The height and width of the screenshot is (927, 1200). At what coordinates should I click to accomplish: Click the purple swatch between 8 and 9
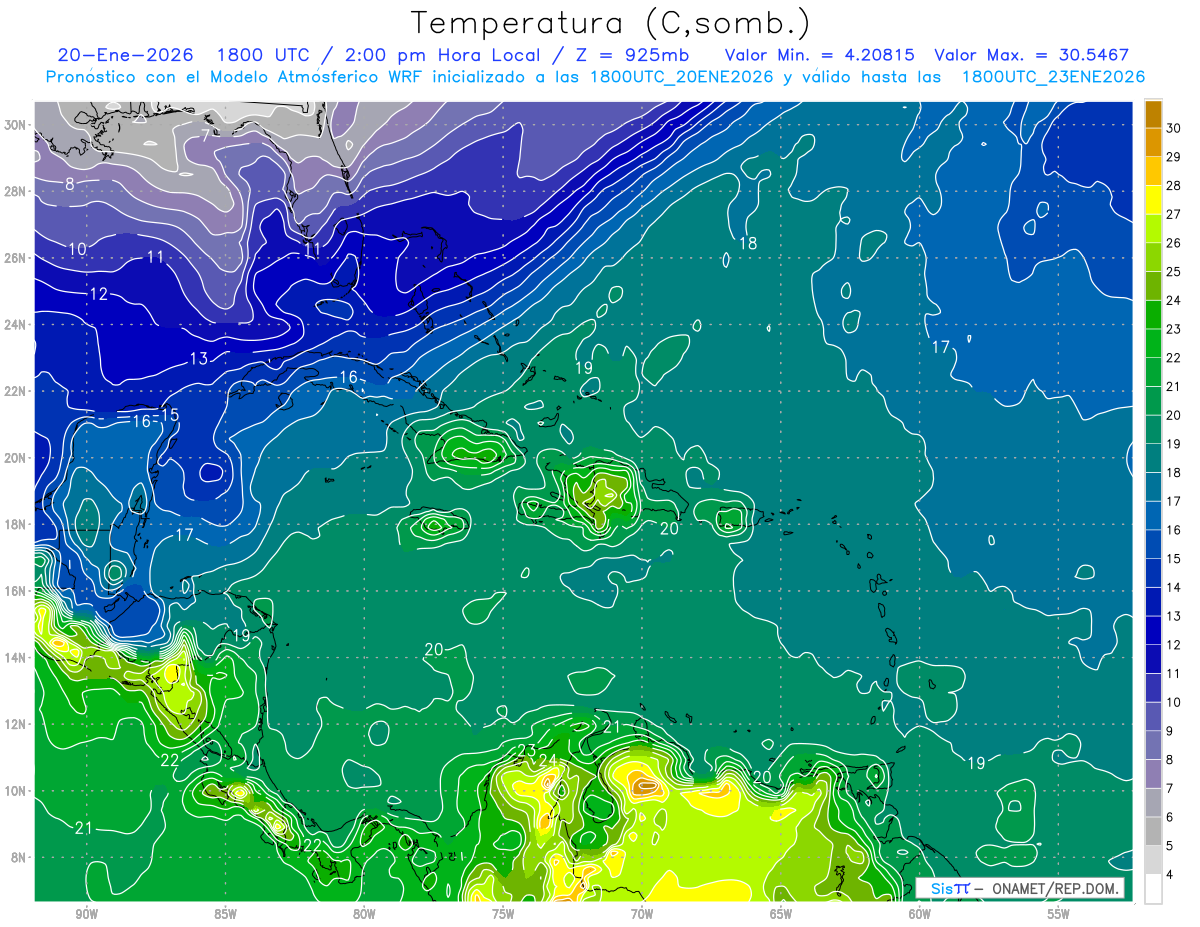pos(1153,745)
